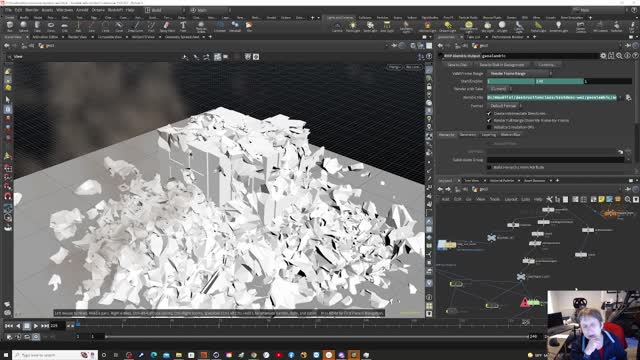Screen dimensions: 640x360
Task: Select the L-System shelf tool
Action: (x=220, y=27)
